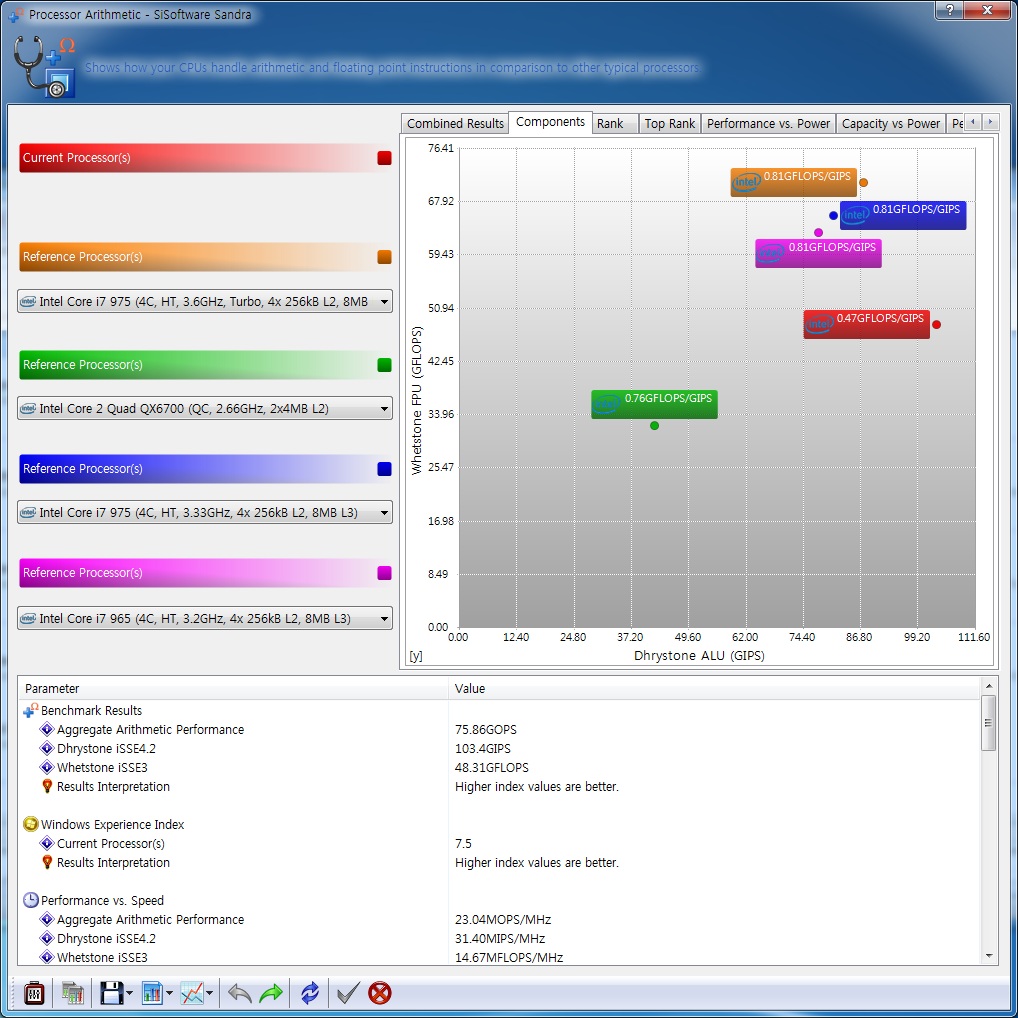Open the Capacity vs Power tab
The height and width of the screenshot is (1018, 1018).
(x=891, y=123)
